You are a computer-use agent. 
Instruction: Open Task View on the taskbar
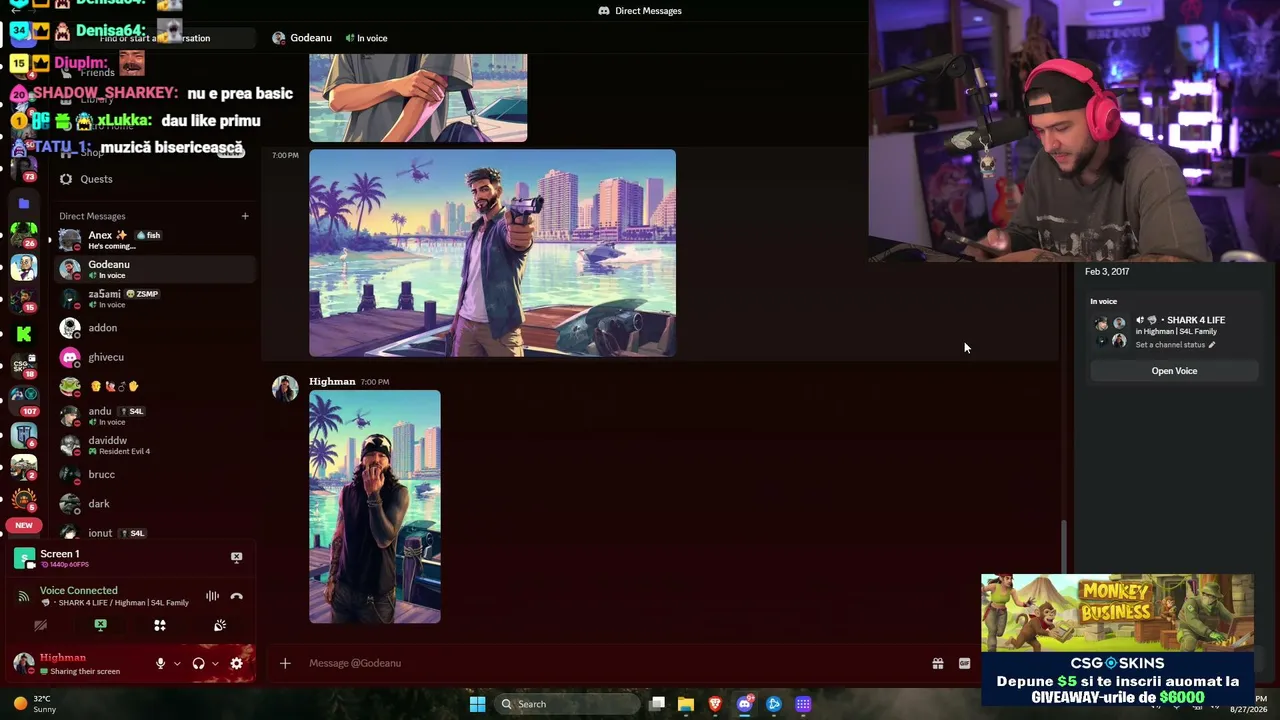(x=657, y=704)
